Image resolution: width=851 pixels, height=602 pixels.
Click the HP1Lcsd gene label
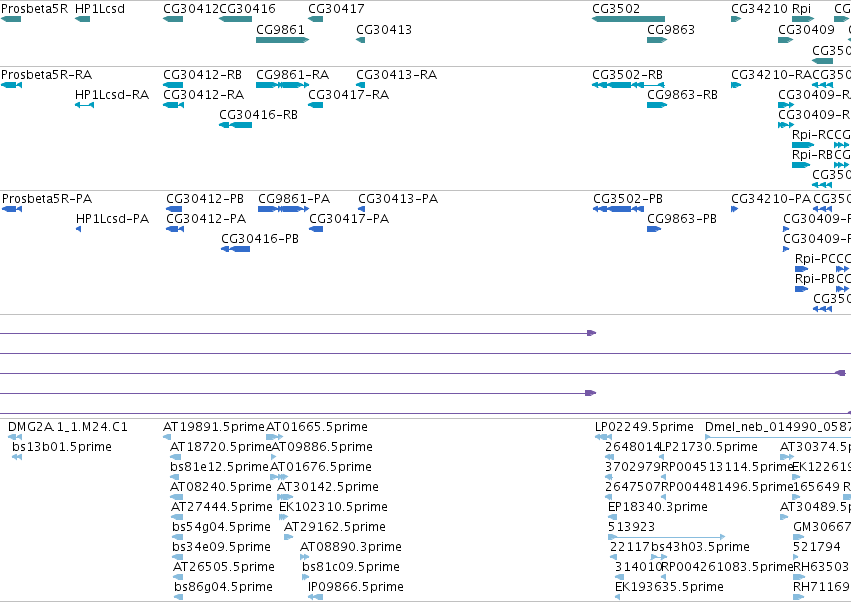tap(100, 9)
